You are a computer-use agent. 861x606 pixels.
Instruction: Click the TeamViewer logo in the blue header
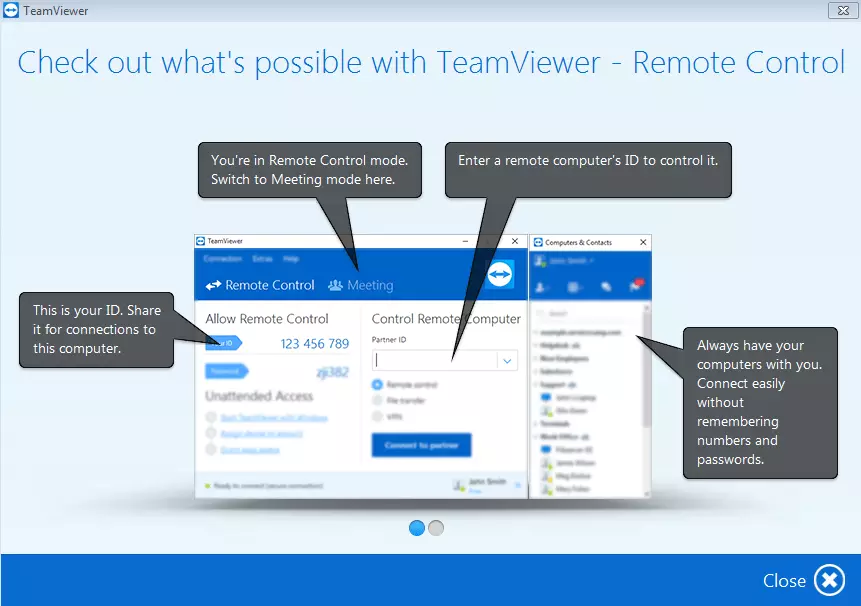[x=500, y=275]
